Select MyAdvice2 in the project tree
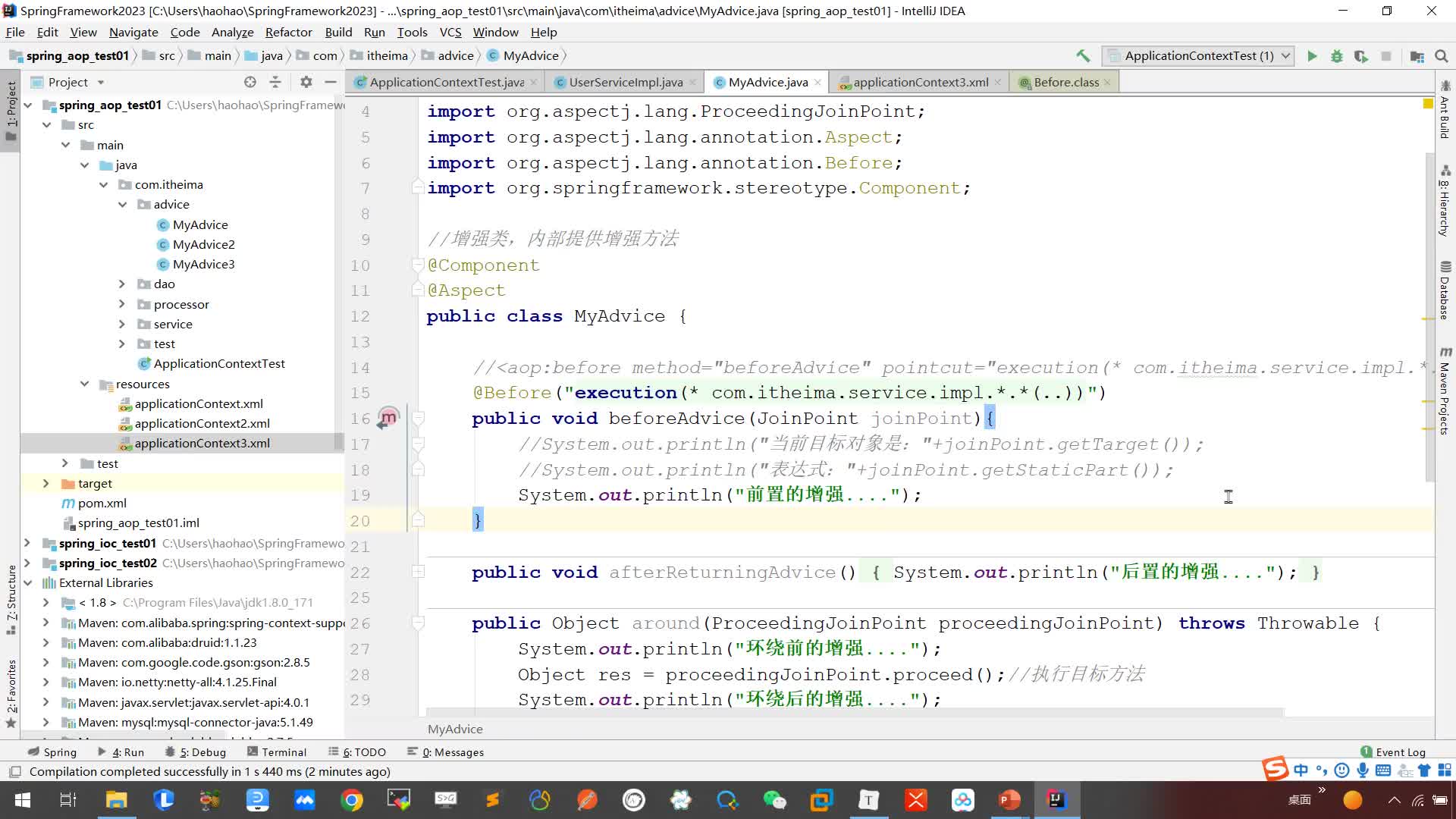 [203, 244]
